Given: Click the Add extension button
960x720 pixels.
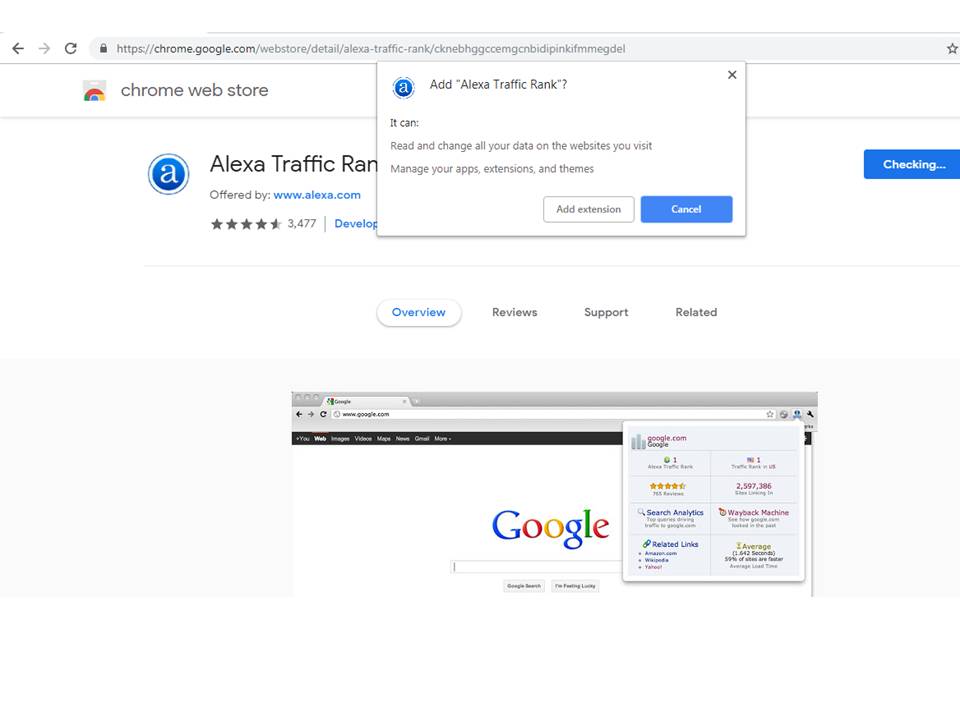Looking at the screenshot, I should coord(588,209).
